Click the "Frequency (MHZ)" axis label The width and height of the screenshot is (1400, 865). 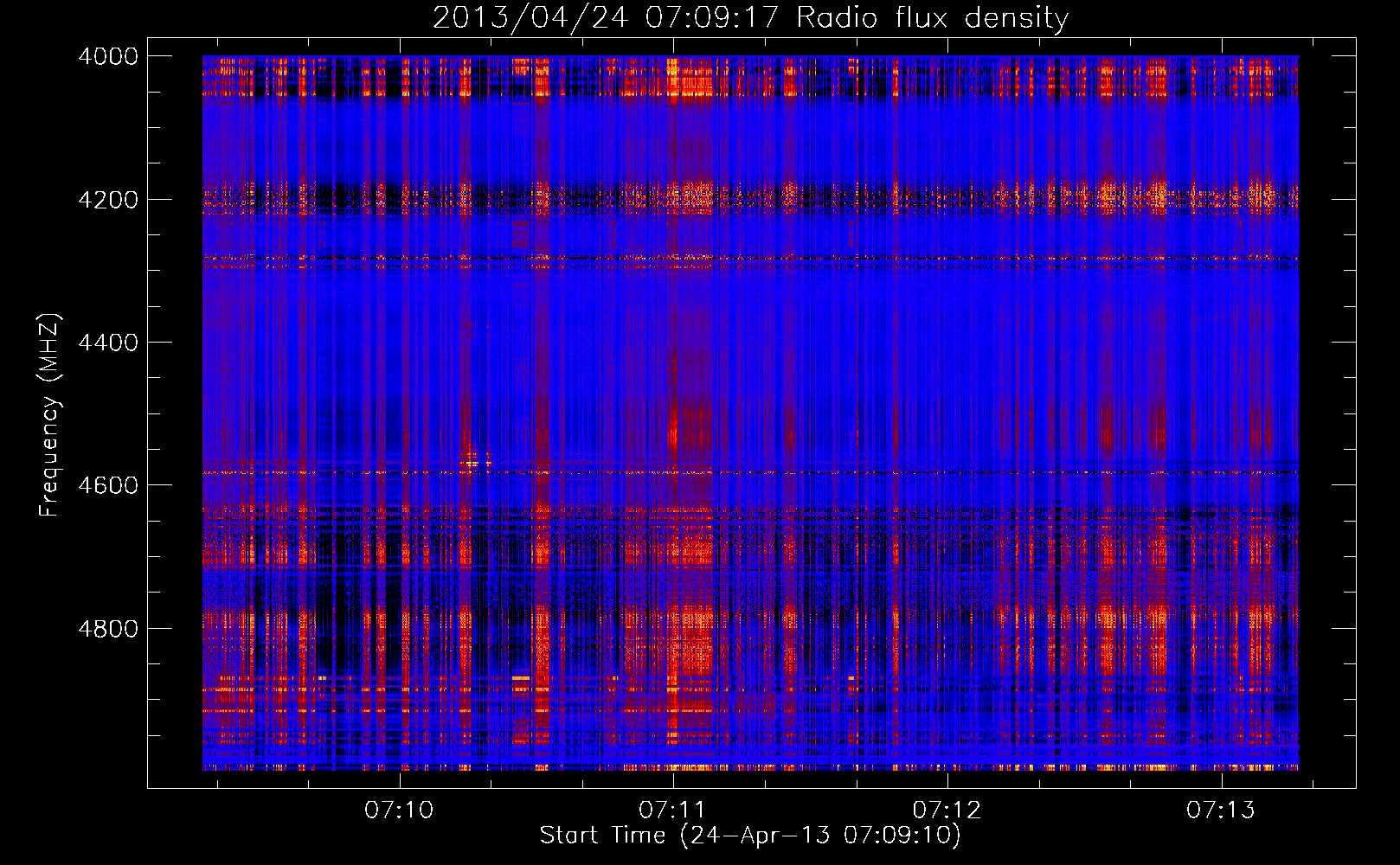[49, 415]
